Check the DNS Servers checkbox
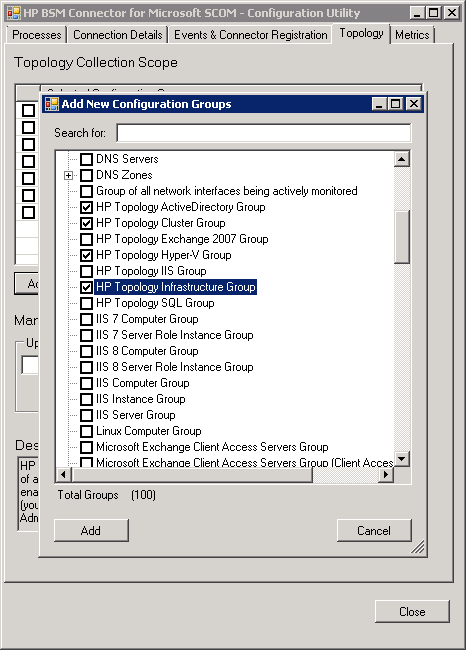This screenshot has height=650, width=466. [86, 159]
